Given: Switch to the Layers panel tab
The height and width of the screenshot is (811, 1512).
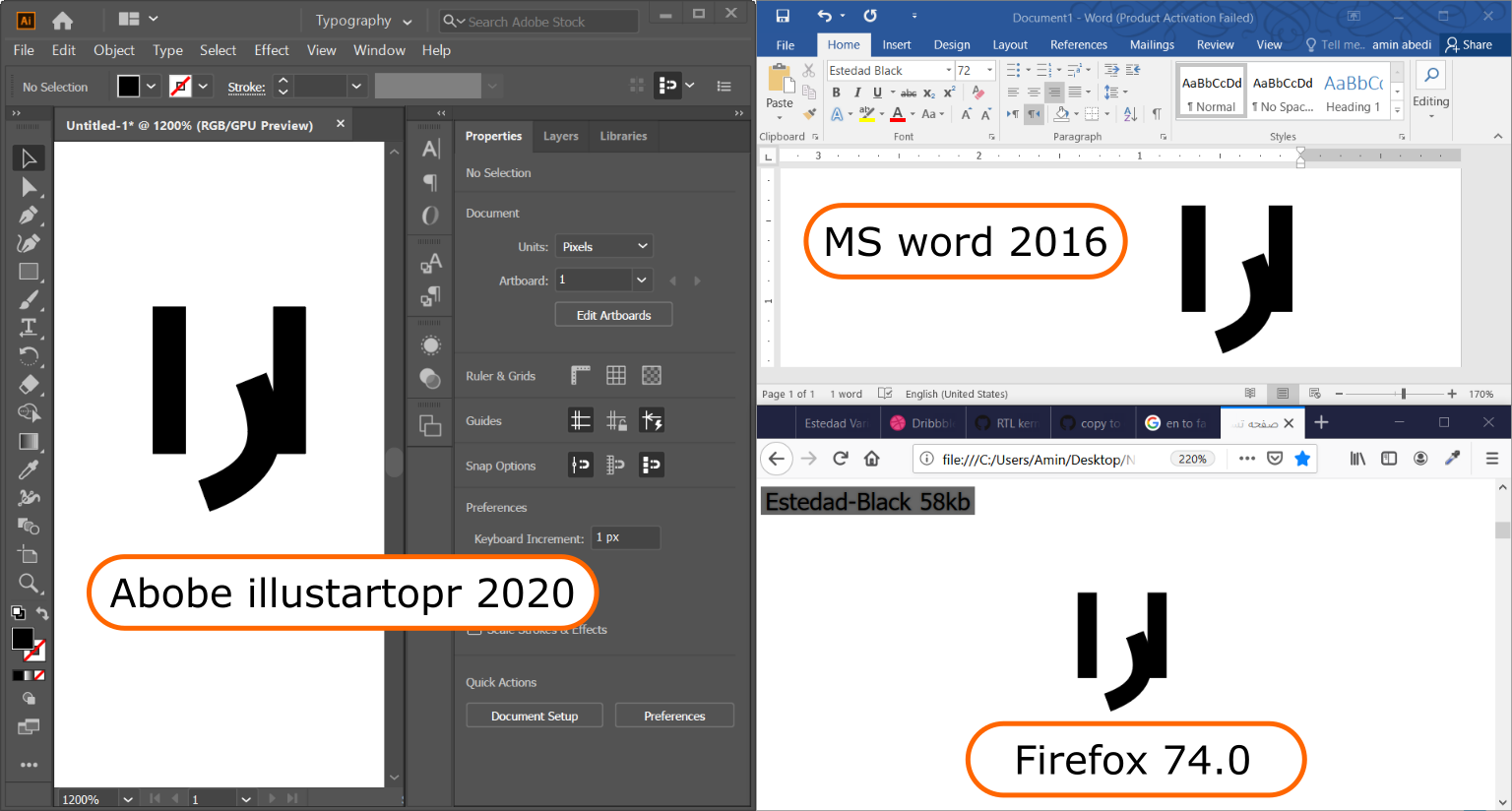Looking at the screenshot, I should (560, 136).
